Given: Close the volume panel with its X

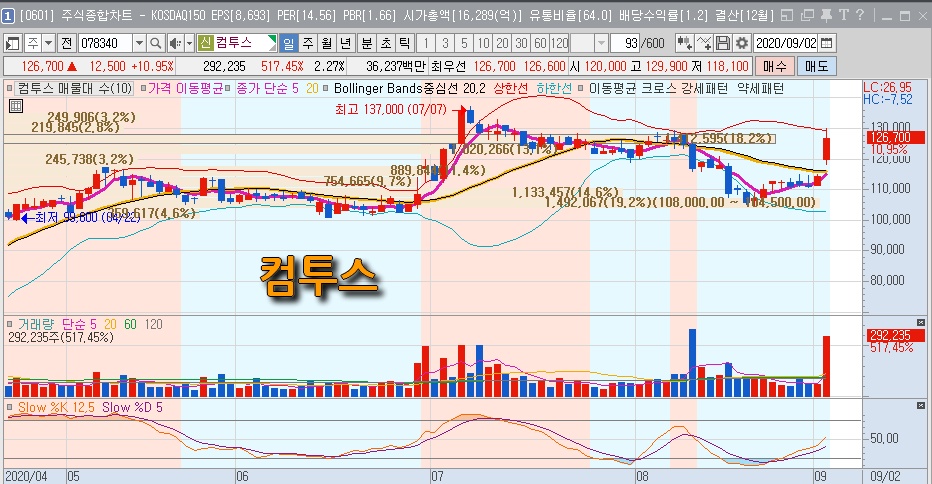Looking at the screenshot, I should (921, 322).
